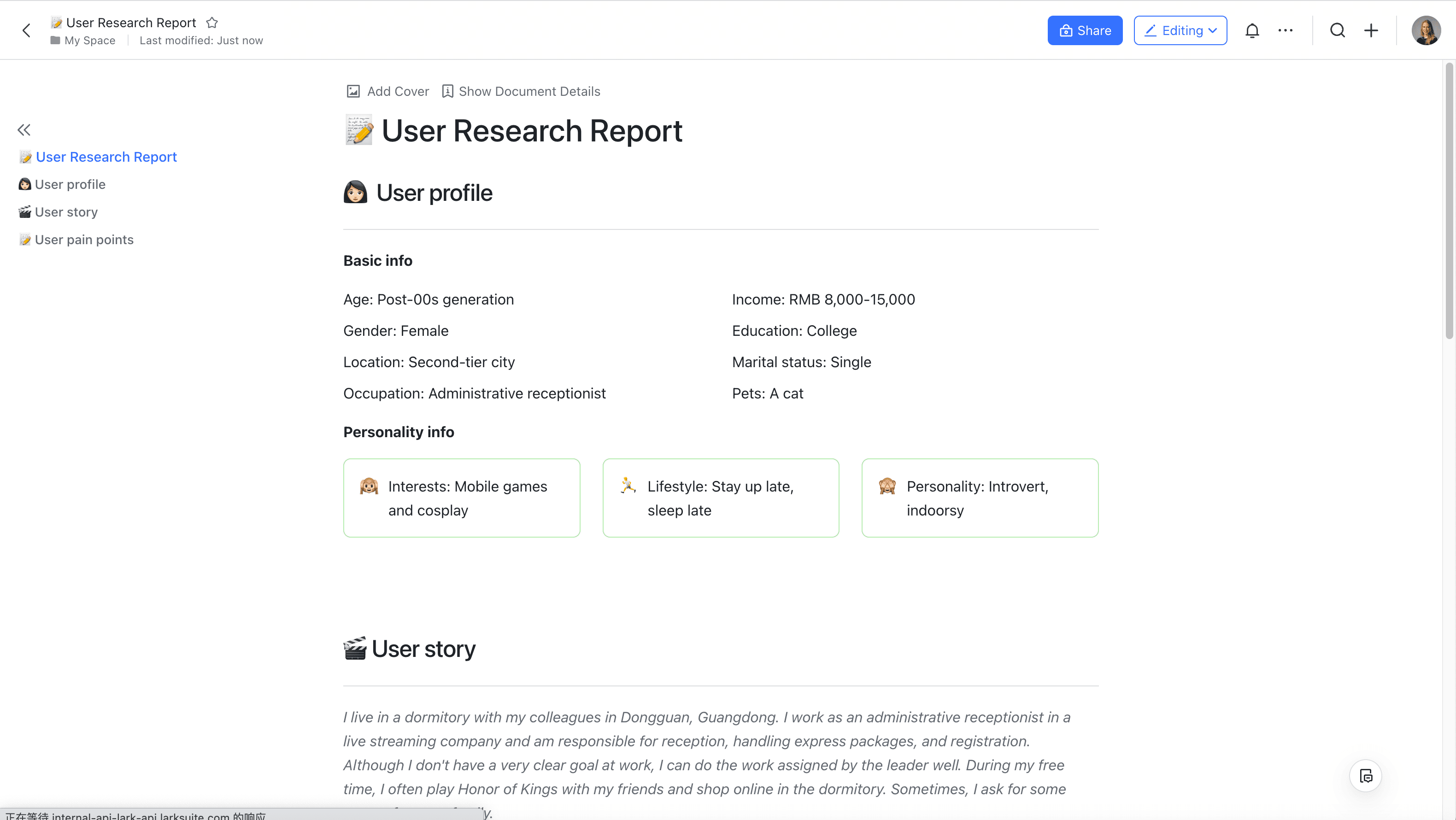Viewport: 1456px width, 820px height.
Task: Open the more options ellipsis menu
Action: (x=1286, y=30)
